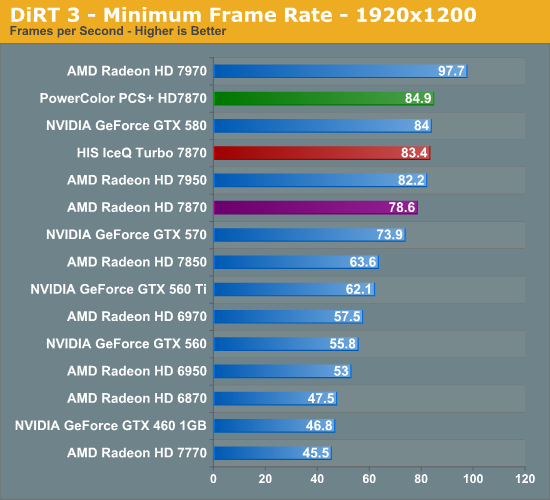550x500 pixels.
Task: Select the label 'AMD Radeon HD 6950'
Action: point(137,371)
